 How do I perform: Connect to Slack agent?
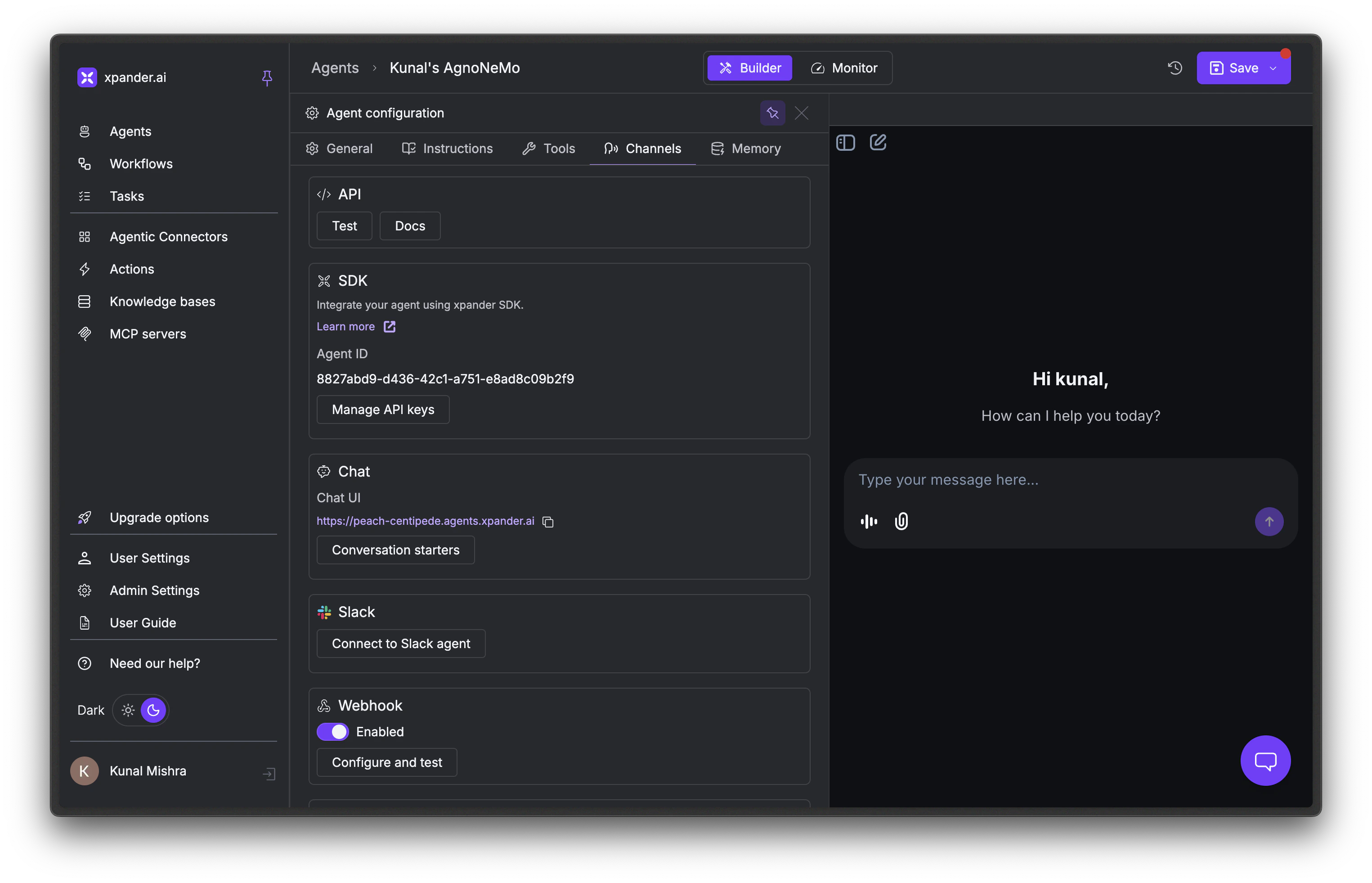(x=401, y=643)
